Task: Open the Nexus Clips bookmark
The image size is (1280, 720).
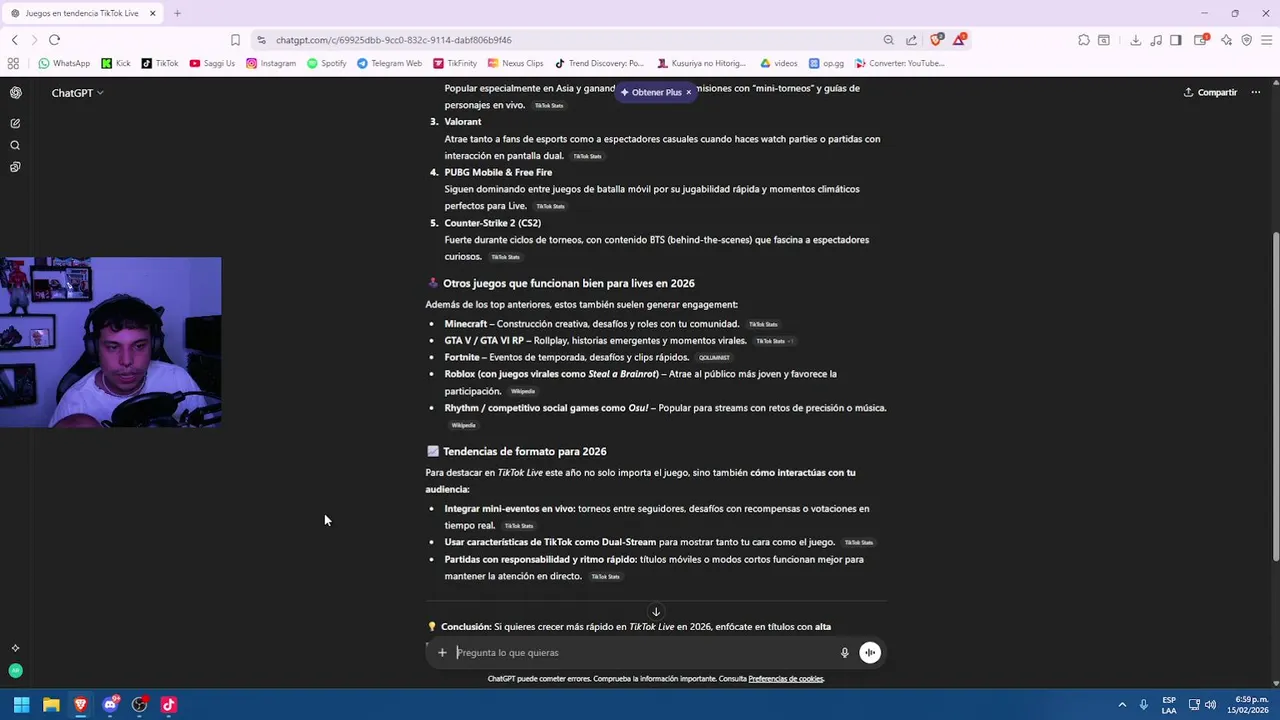Action: (x=516, y=63)
